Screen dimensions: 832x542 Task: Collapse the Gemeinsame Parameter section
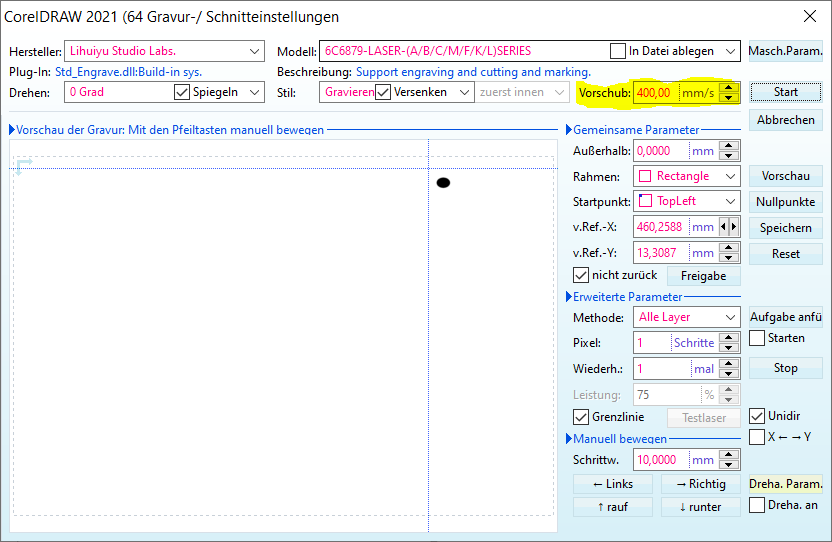point(569,130)
